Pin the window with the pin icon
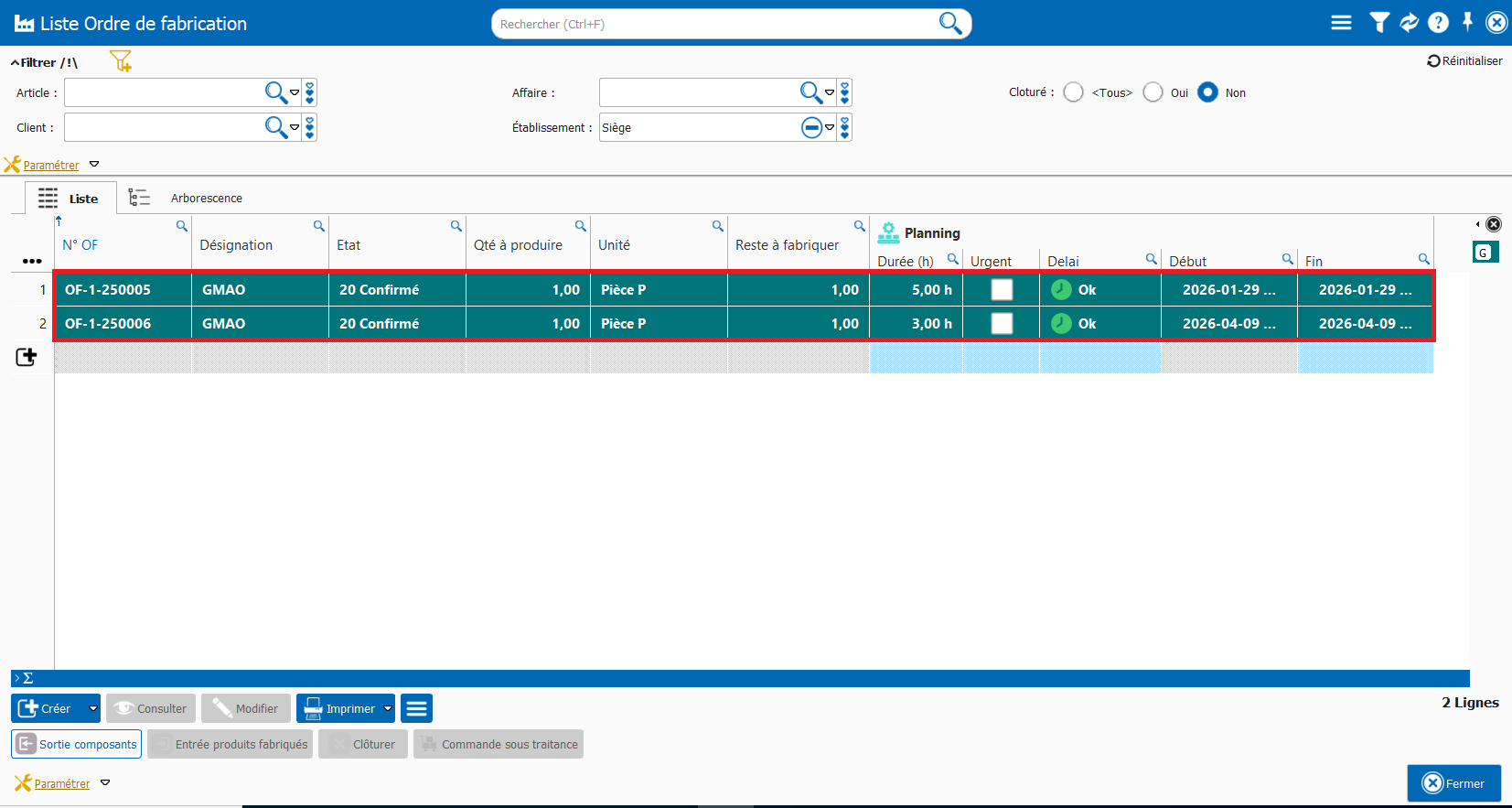This screenshot has width=1512, height=808. pyautogui.click(x=1467, y=22)
